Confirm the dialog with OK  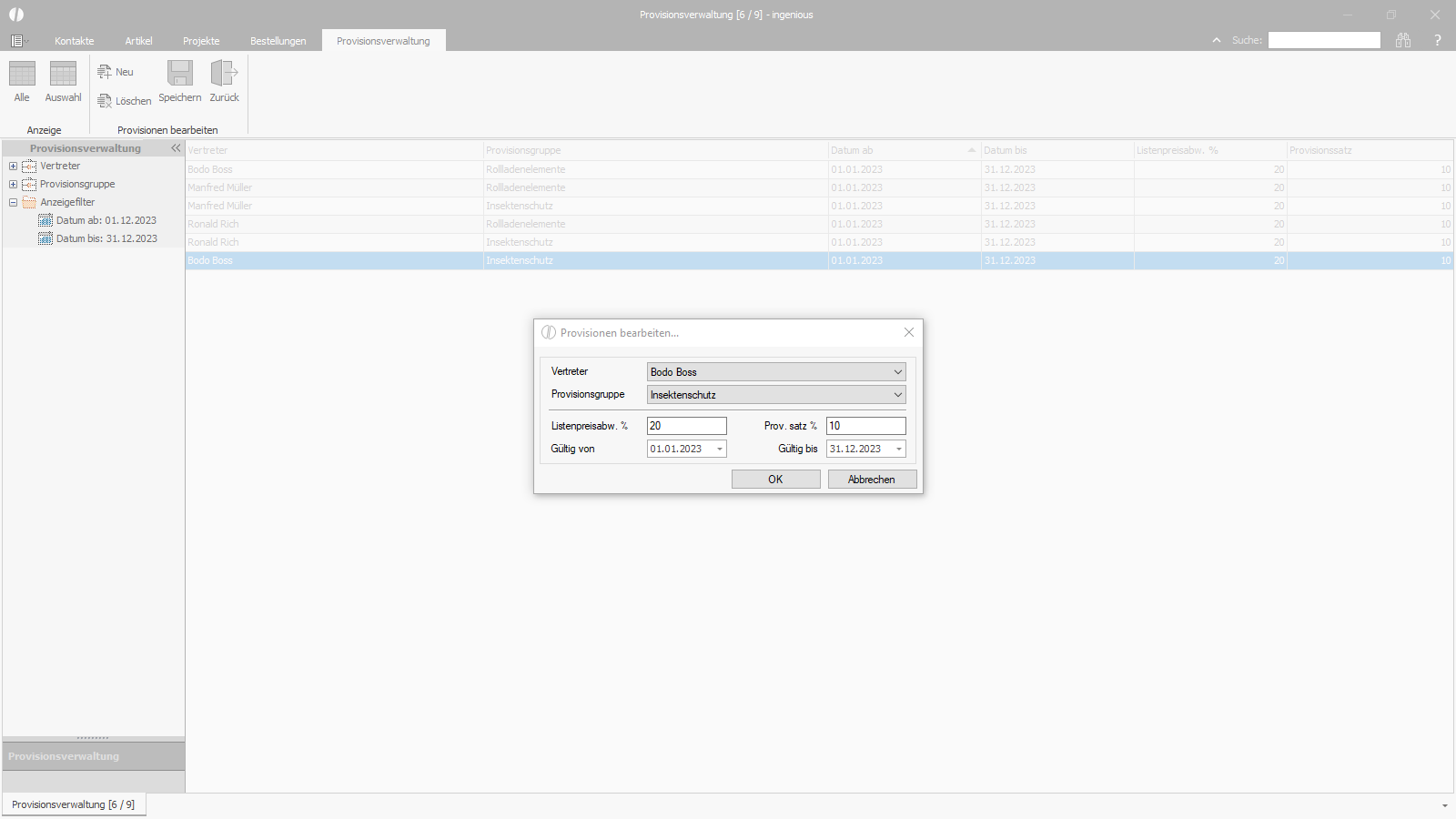775,480
